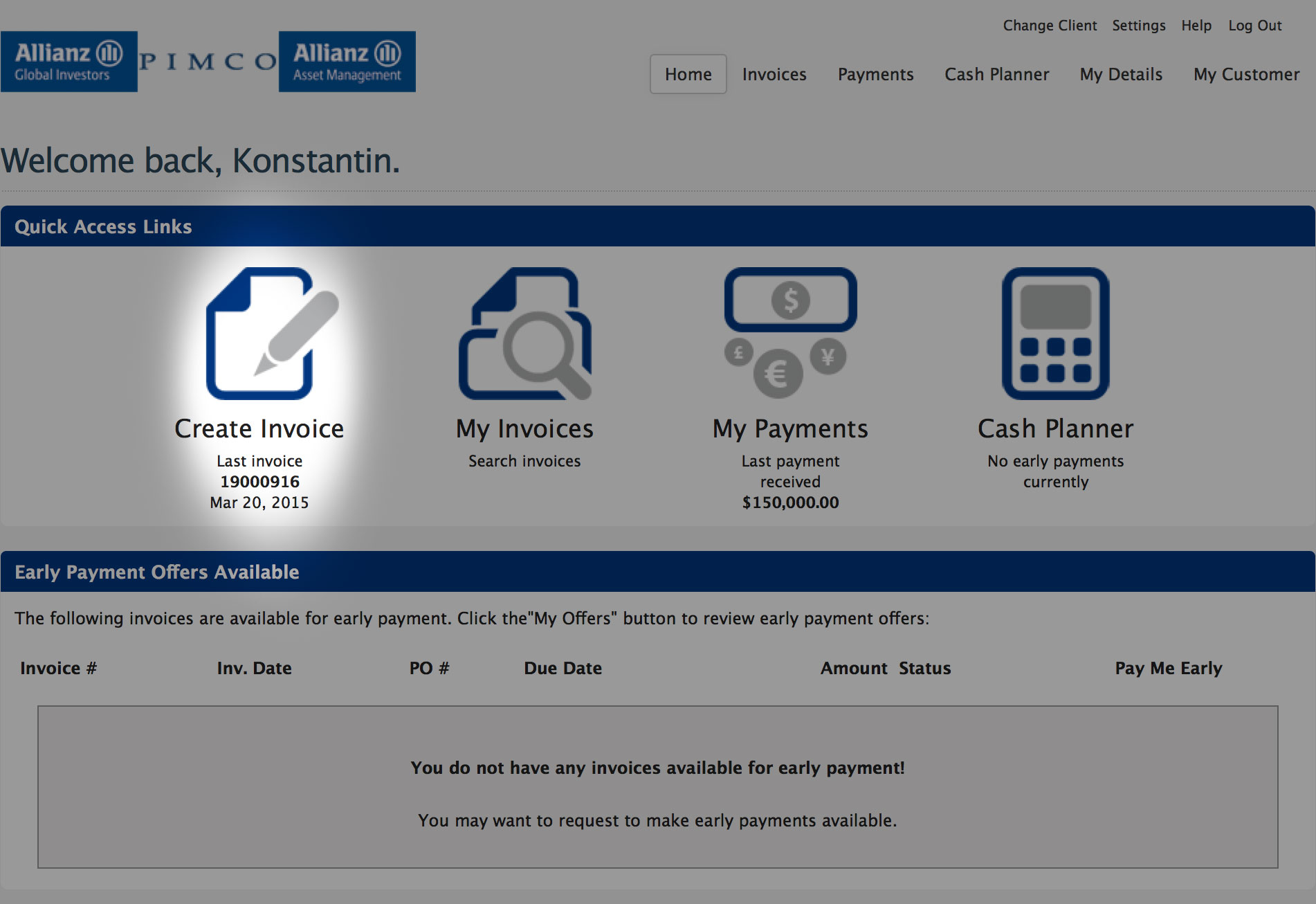Go to Cash Planner navigation tab

coord(996,74)
